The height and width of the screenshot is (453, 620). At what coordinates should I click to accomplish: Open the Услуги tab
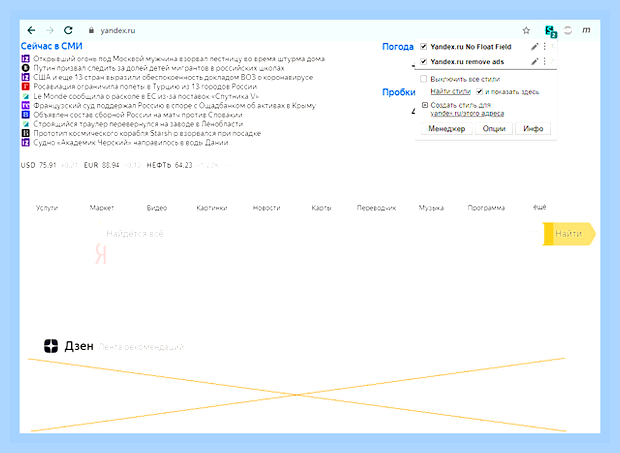tap(47, 208)
